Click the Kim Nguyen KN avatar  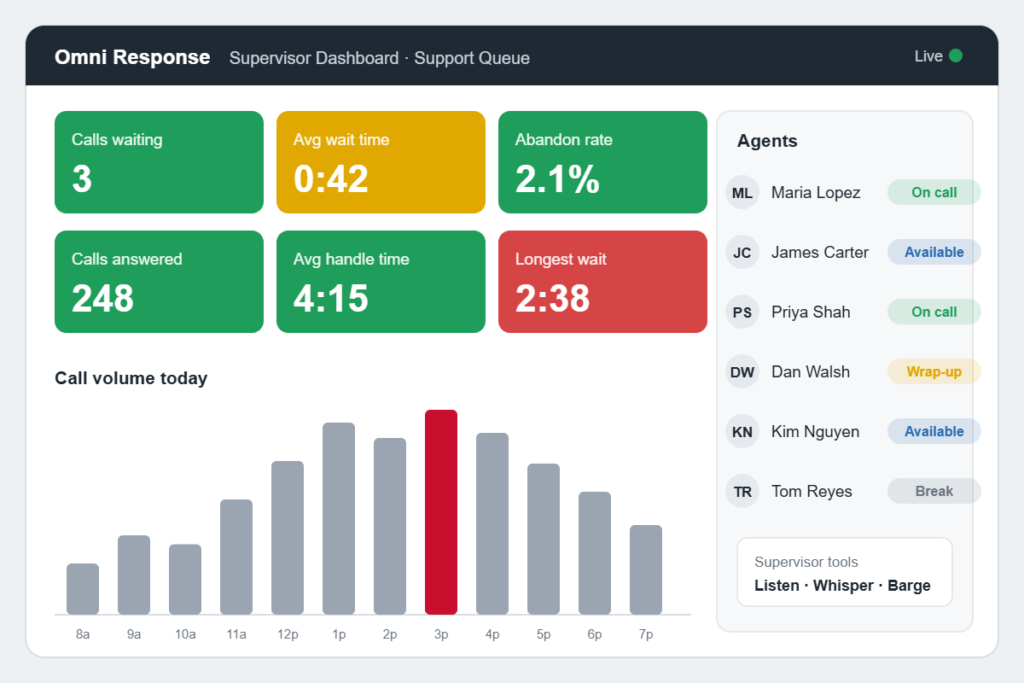tap(742, 432)
